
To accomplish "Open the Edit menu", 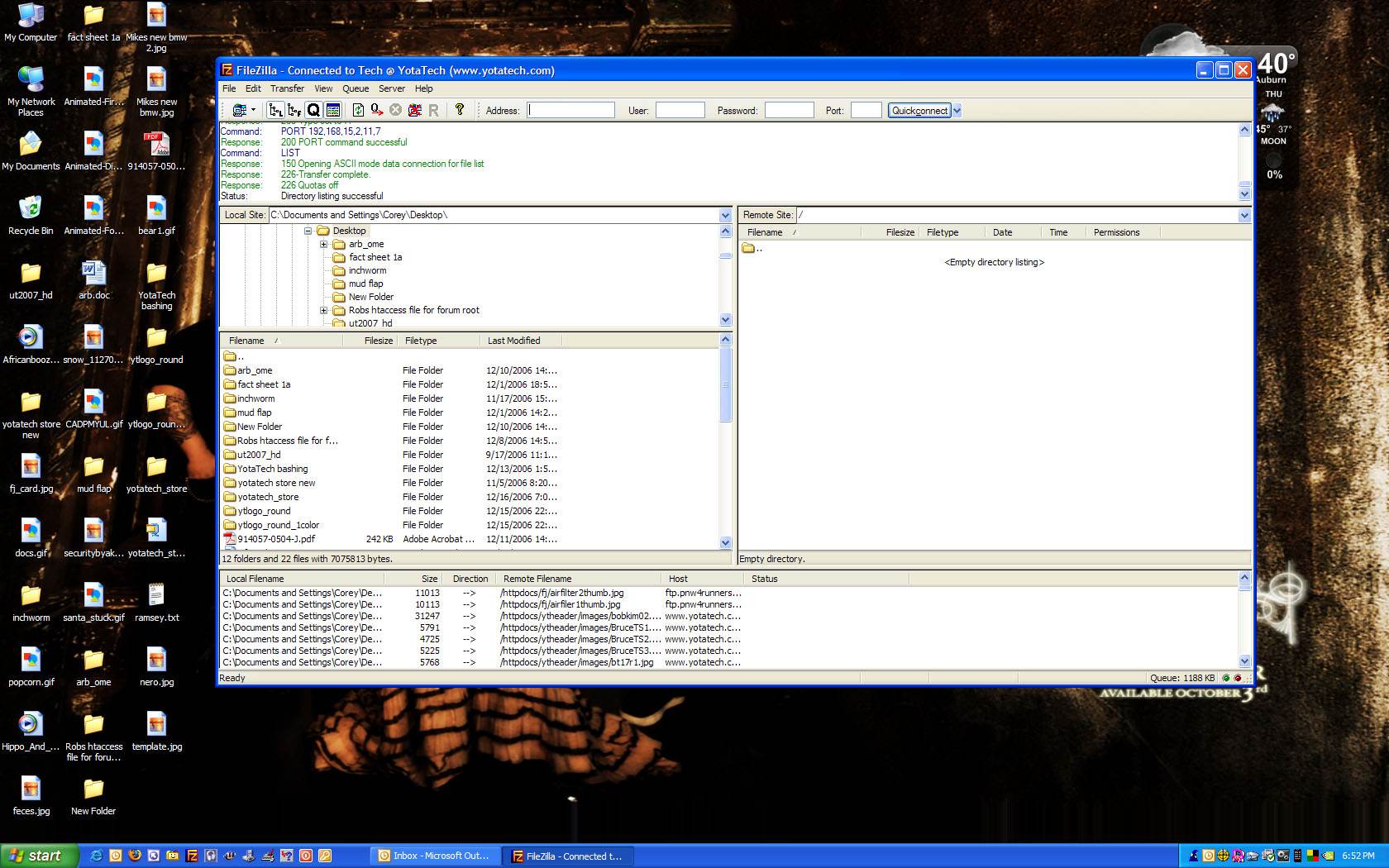I will [253, 88].
